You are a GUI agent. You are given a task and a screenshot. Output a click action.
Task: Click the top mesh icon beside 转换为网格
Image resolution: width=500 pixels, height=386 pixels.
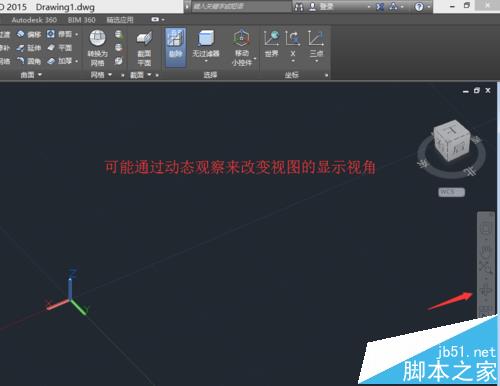(119, 34)
